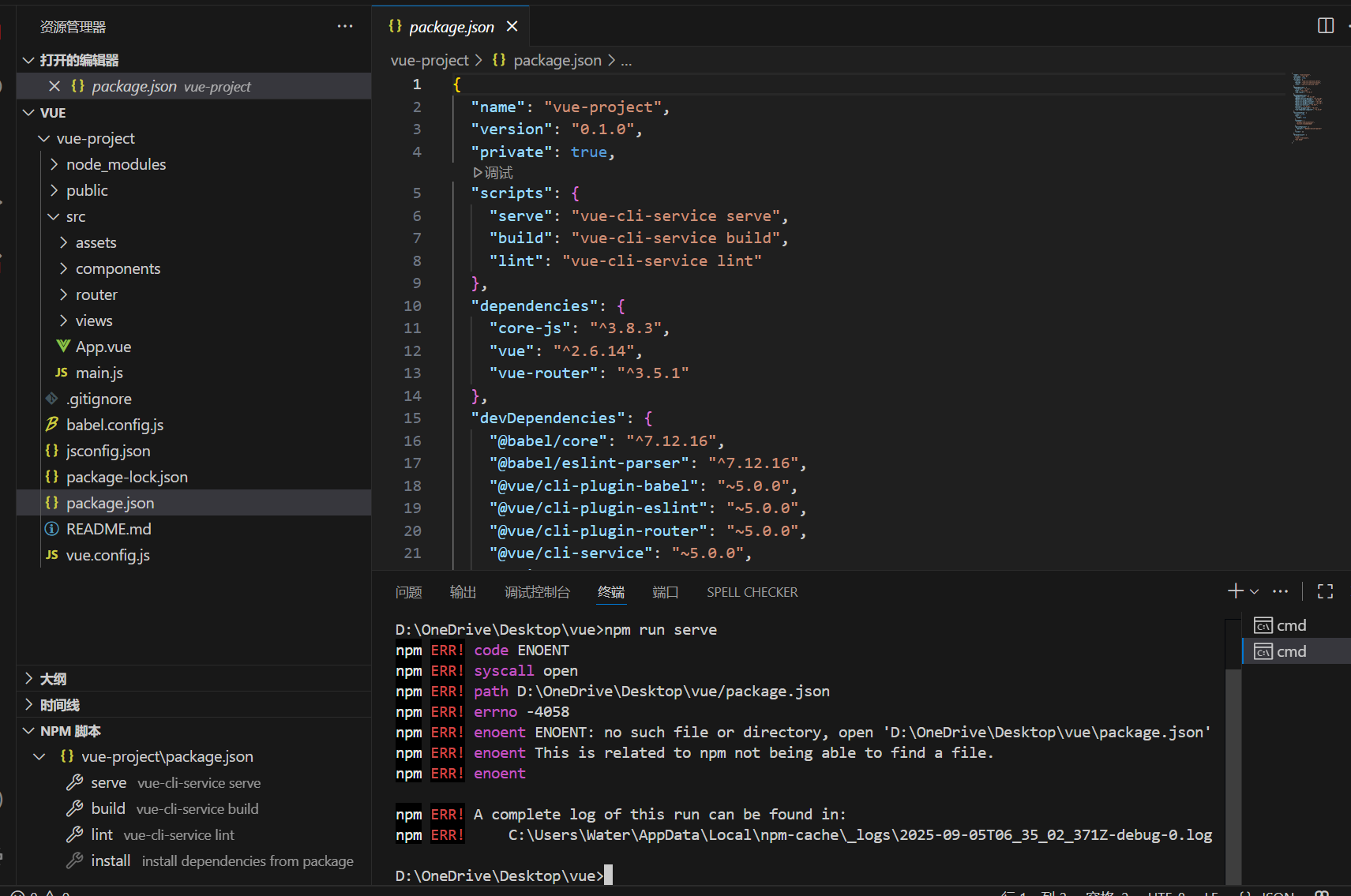Click wrench icon of lint script

pyautogui.click(x=75, y=834)
